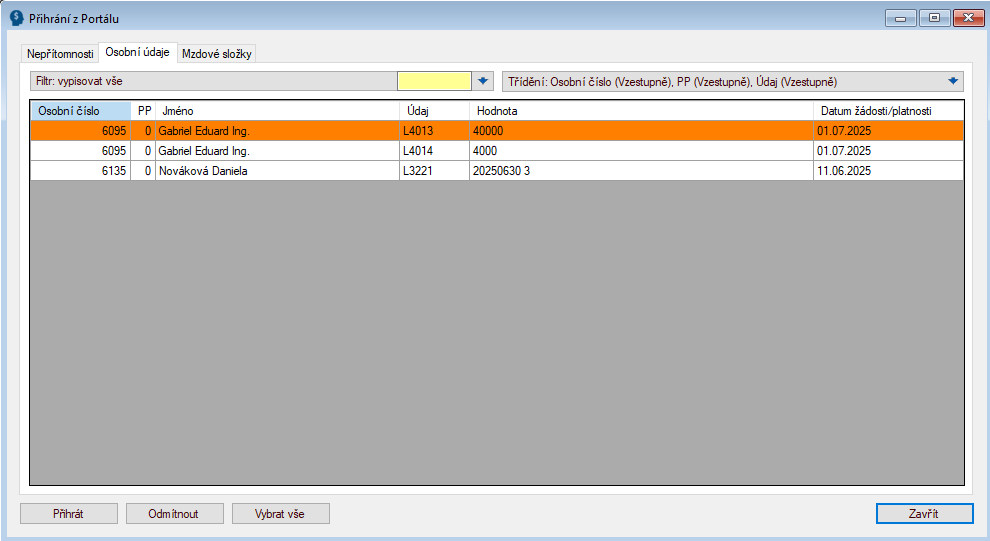Click the Datum žádosti/platnosti column header
This screenshot has height=541, width=990.
888,110
